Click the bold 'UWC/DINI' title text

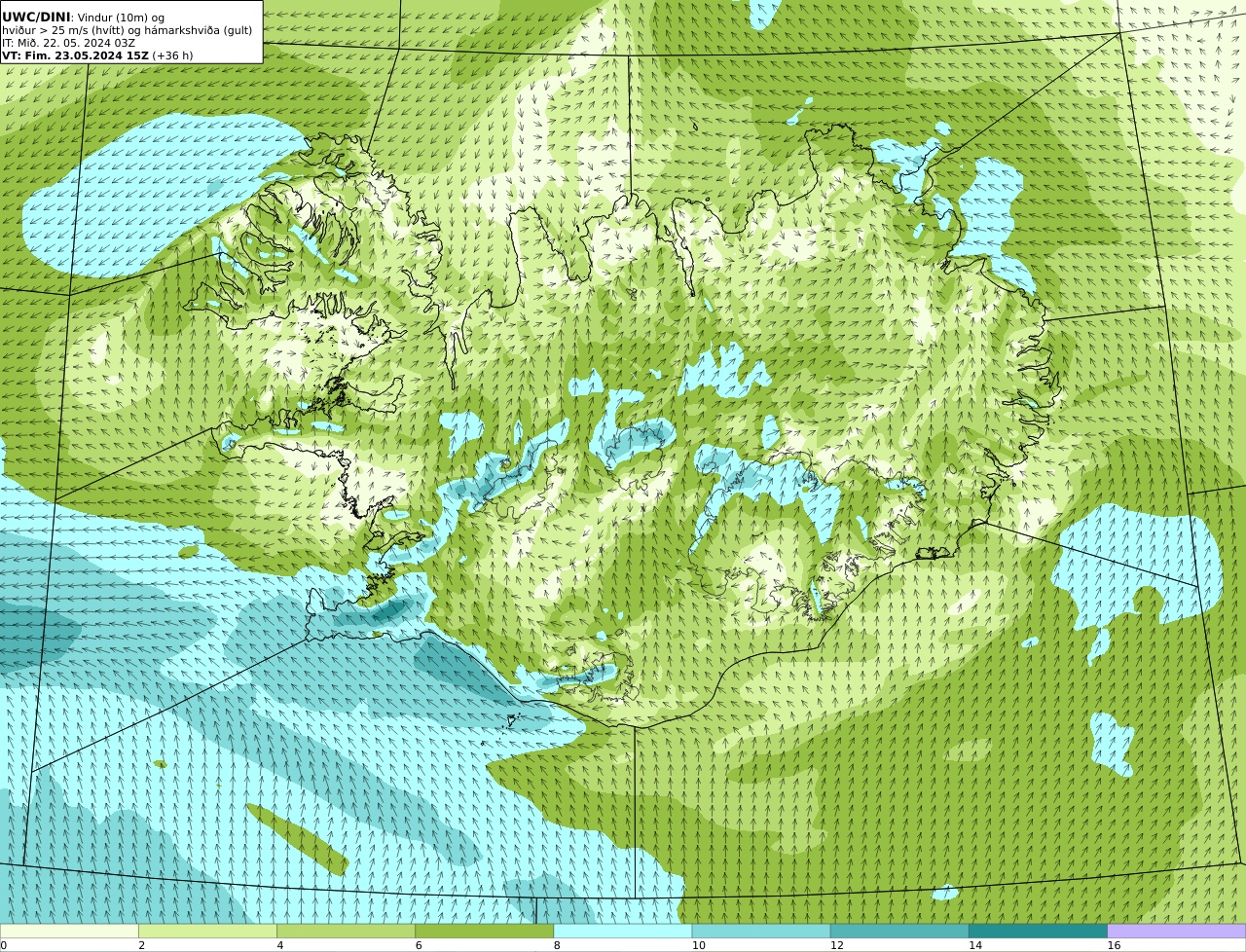coord(36,18)
